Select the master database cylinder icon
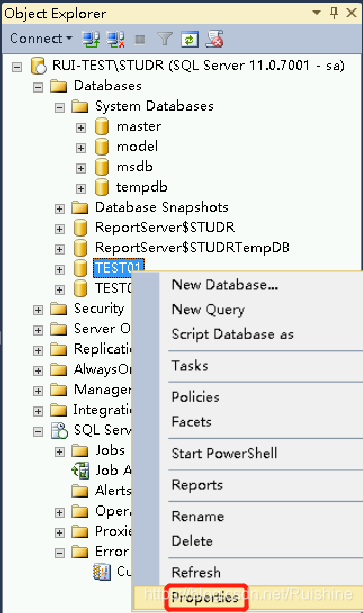 coord(102,127)
